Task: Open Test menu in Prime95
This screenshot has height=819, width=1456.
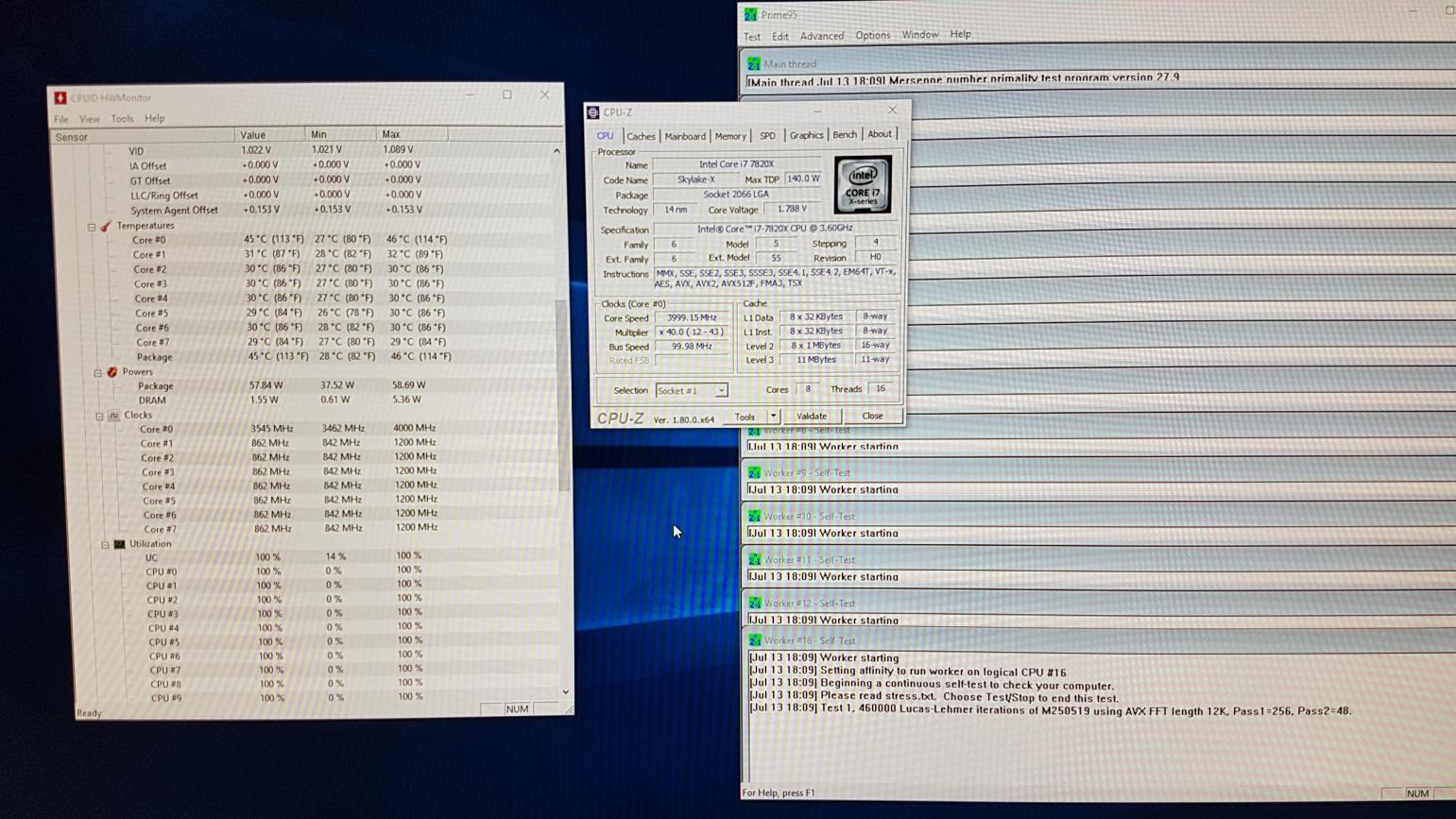Action: [x=752, y=36]
